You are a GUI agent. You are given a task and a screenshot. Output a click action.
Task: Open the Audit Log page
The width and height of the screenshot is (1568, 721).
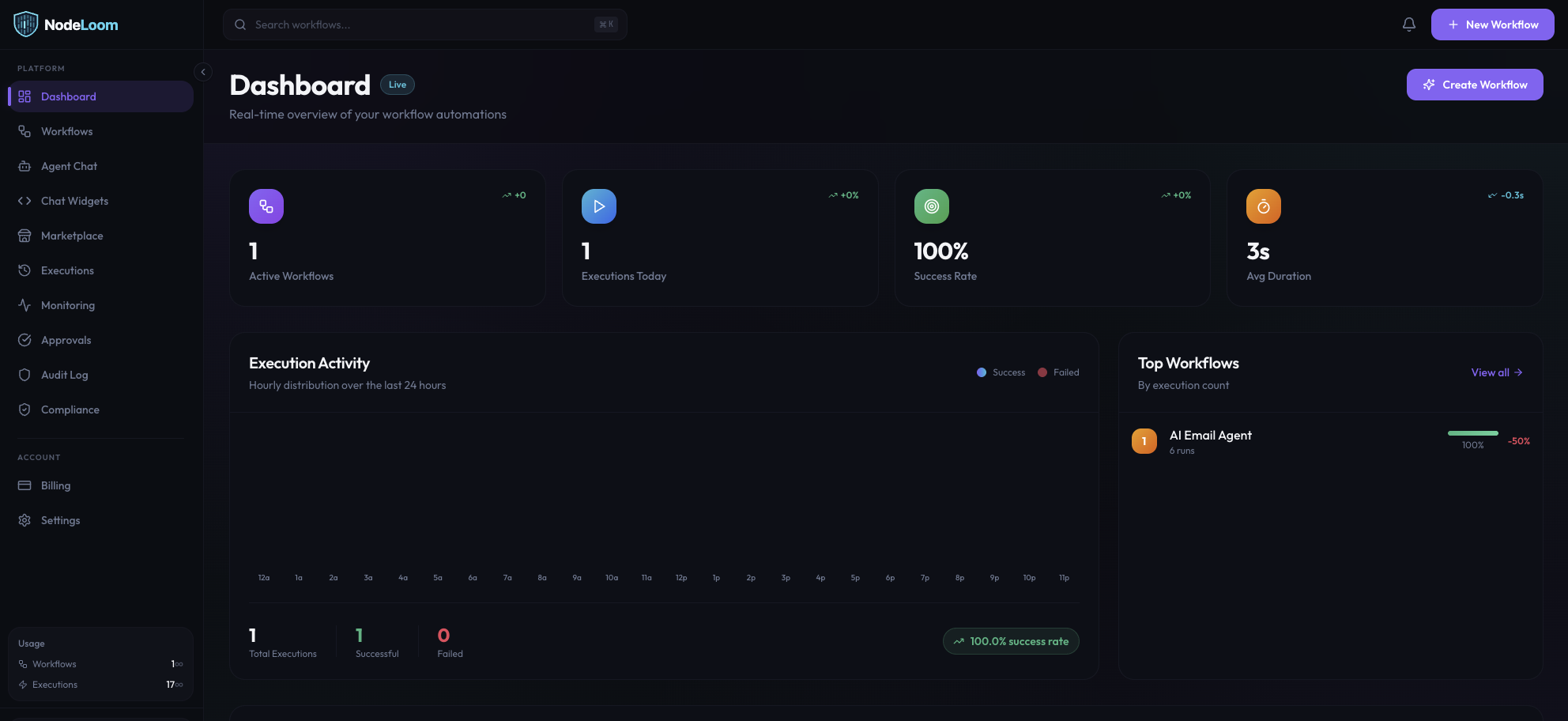coord(100,375)
